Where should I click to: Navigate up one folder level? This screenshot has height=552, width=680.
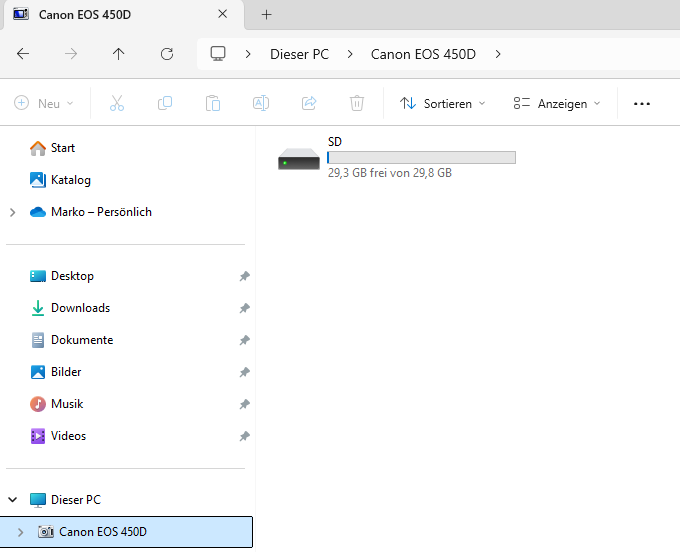[118, 54]
